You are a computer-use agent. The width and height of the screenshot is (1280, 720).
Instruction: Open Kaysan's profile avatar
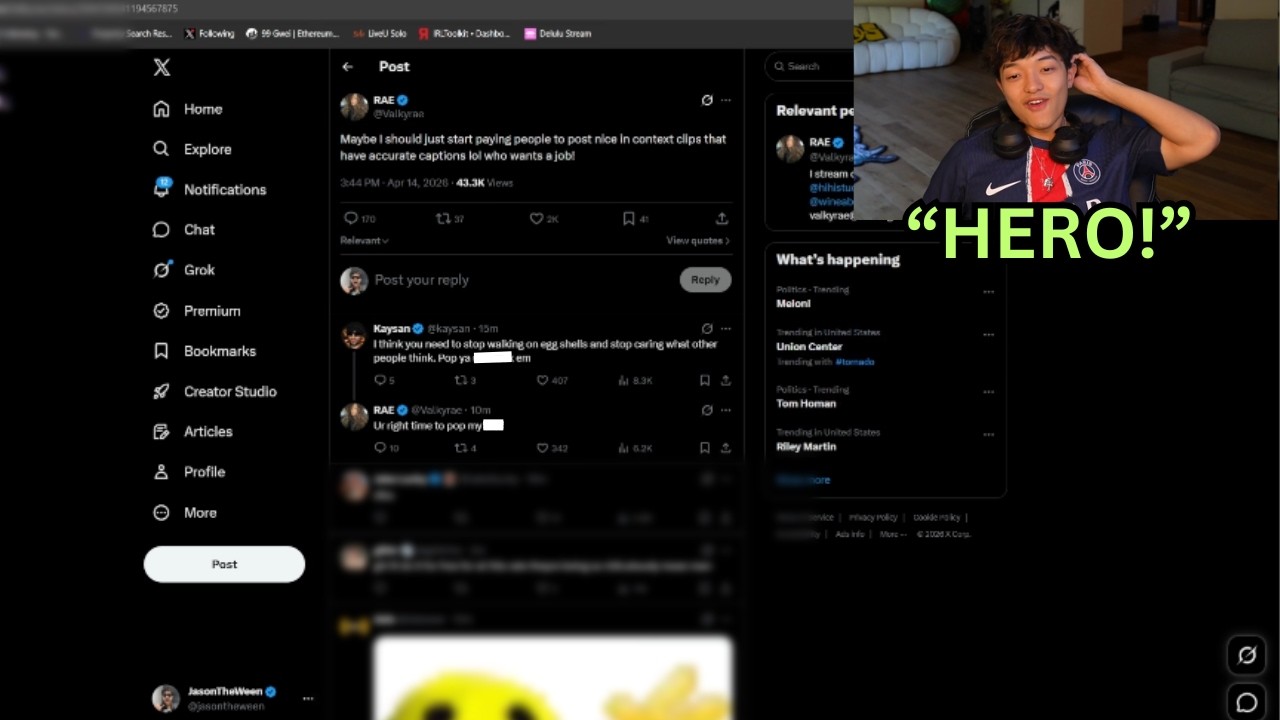(354, 336)
